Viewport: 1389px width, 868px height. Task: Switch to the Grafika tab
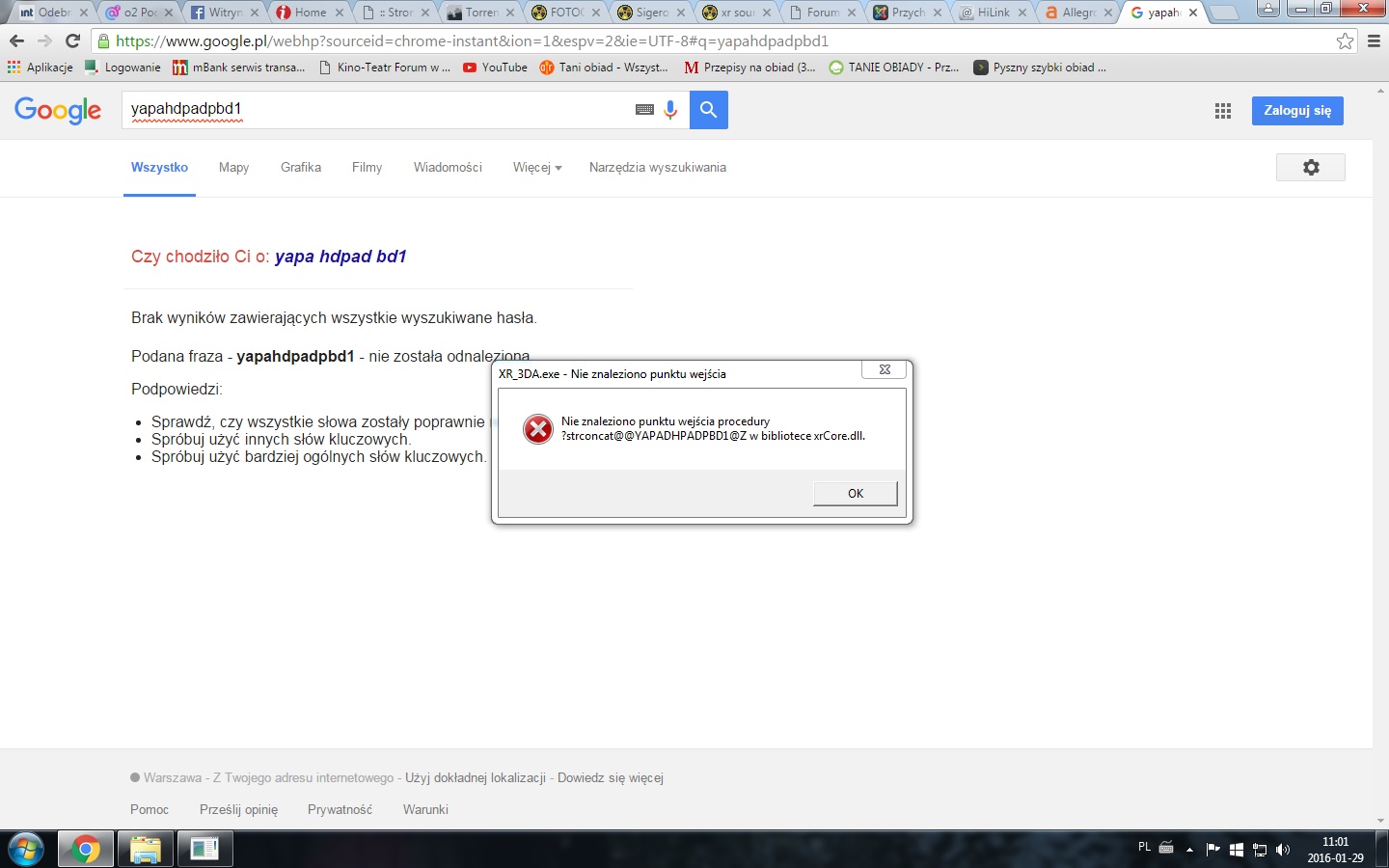coord(300,168)
